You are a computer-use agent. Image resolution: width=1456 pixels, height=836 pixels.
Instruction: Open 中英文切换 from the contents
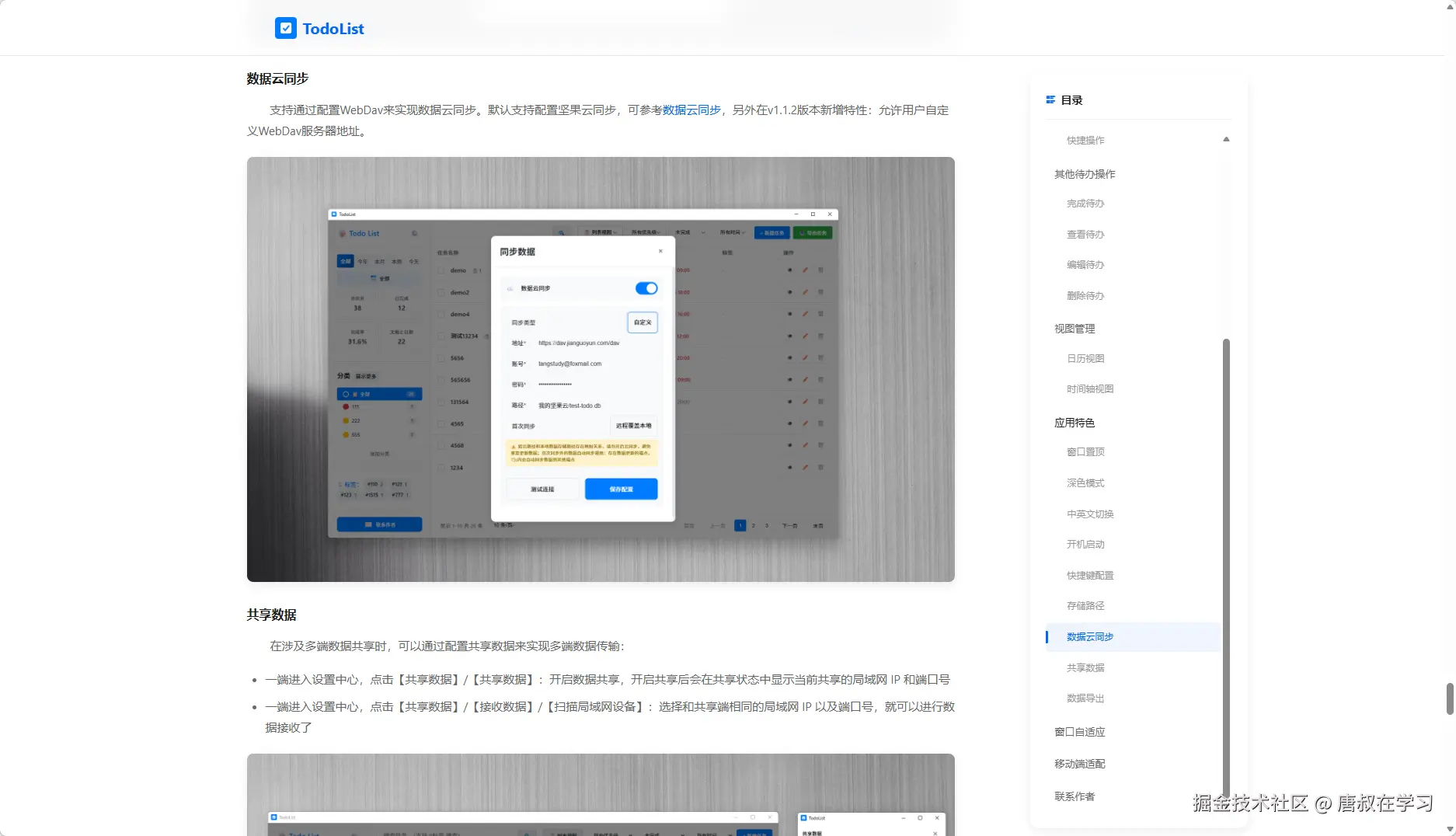coord(1090,514)
